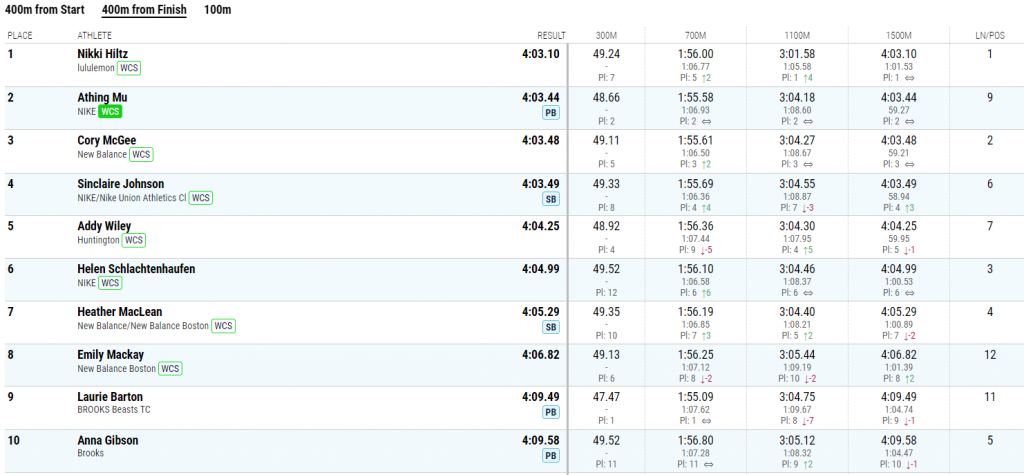Viewport: 1024px width, 475px height.
Task: Switch to the 400m from Start tab
Action: (x=44, y=10)
